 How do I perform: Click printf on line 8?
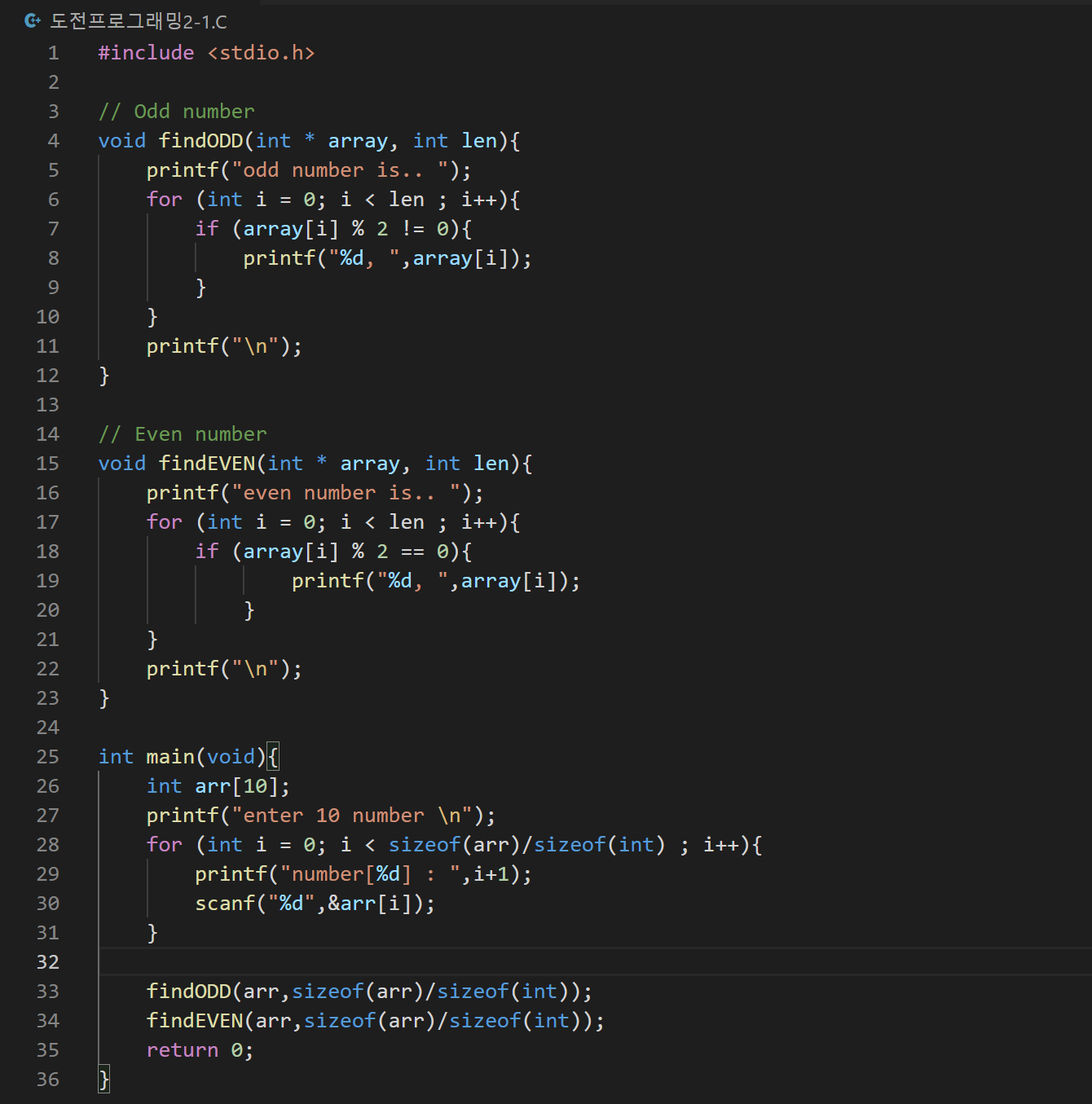point(279,258)
